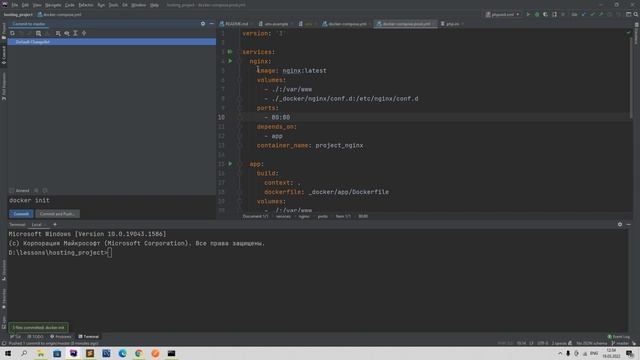Image resolution: width=640 pixels, height=360 pixels.
Task: Show commit message history clock icon
Action: click(45, 191)
